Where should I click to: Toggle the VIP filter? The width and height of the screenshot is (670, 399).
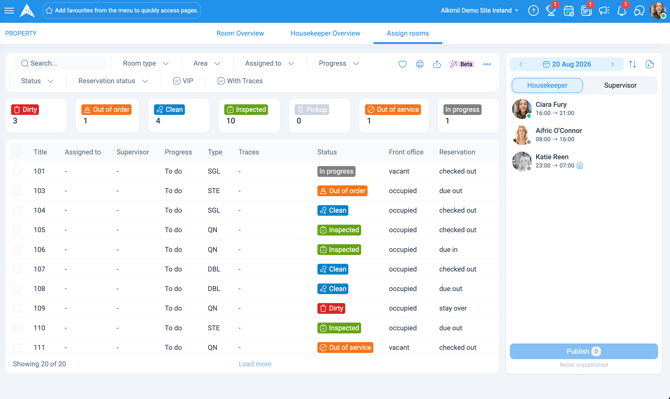(x=183, y=81)
